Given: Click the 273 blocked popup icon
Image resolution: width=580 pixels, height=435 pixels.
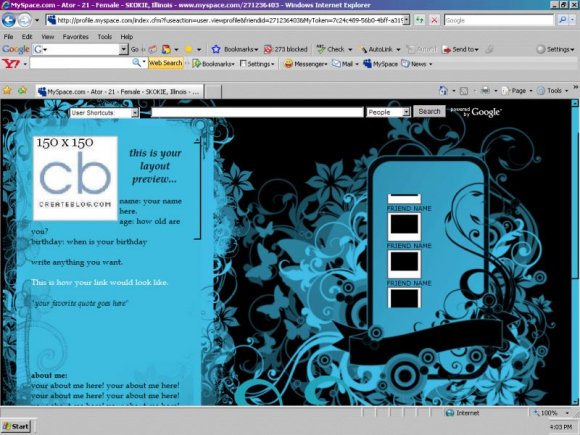Looking at the screenshot, I should 286,49.
